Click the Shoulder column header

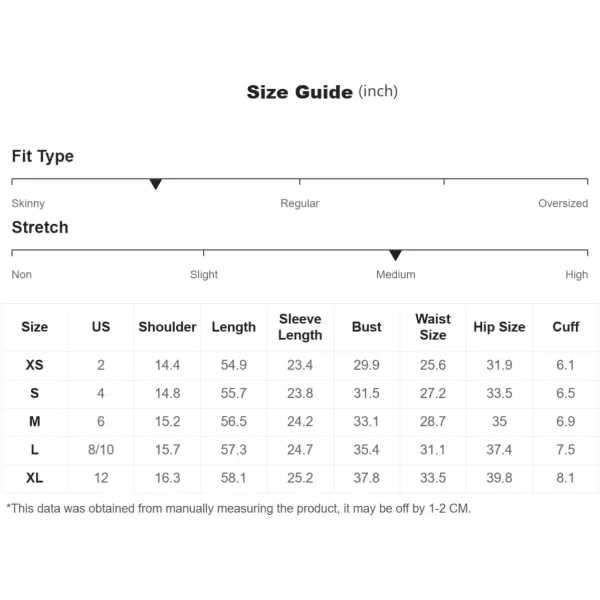tap(167, 327)
